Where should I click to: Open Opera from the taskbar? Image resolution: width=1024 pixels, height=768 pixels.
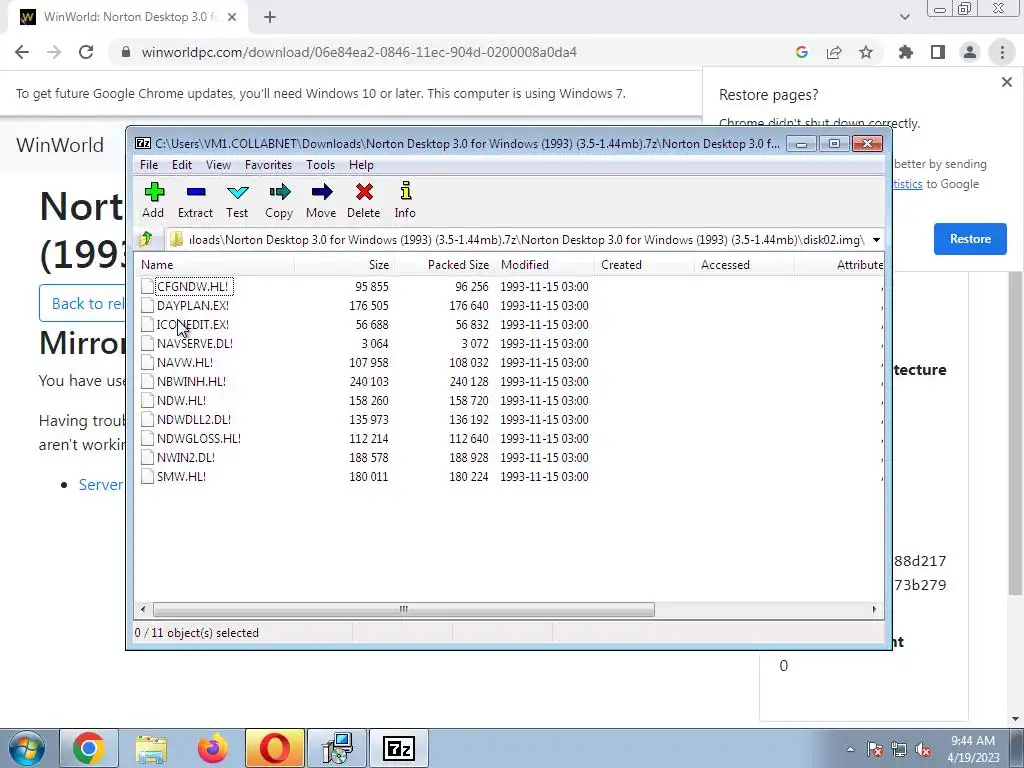point(275,748)
